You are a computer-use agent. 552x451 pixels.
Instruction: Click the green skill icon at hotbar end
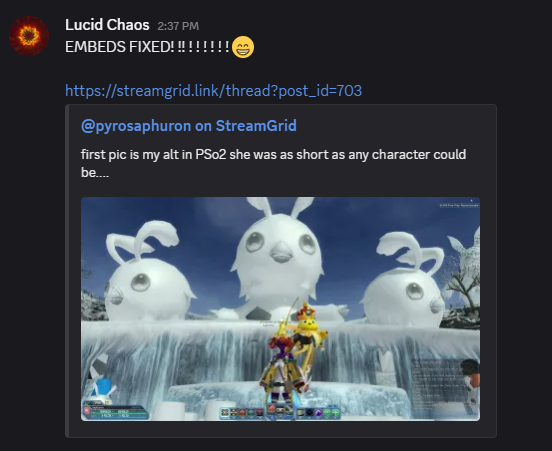coord(335,413)
